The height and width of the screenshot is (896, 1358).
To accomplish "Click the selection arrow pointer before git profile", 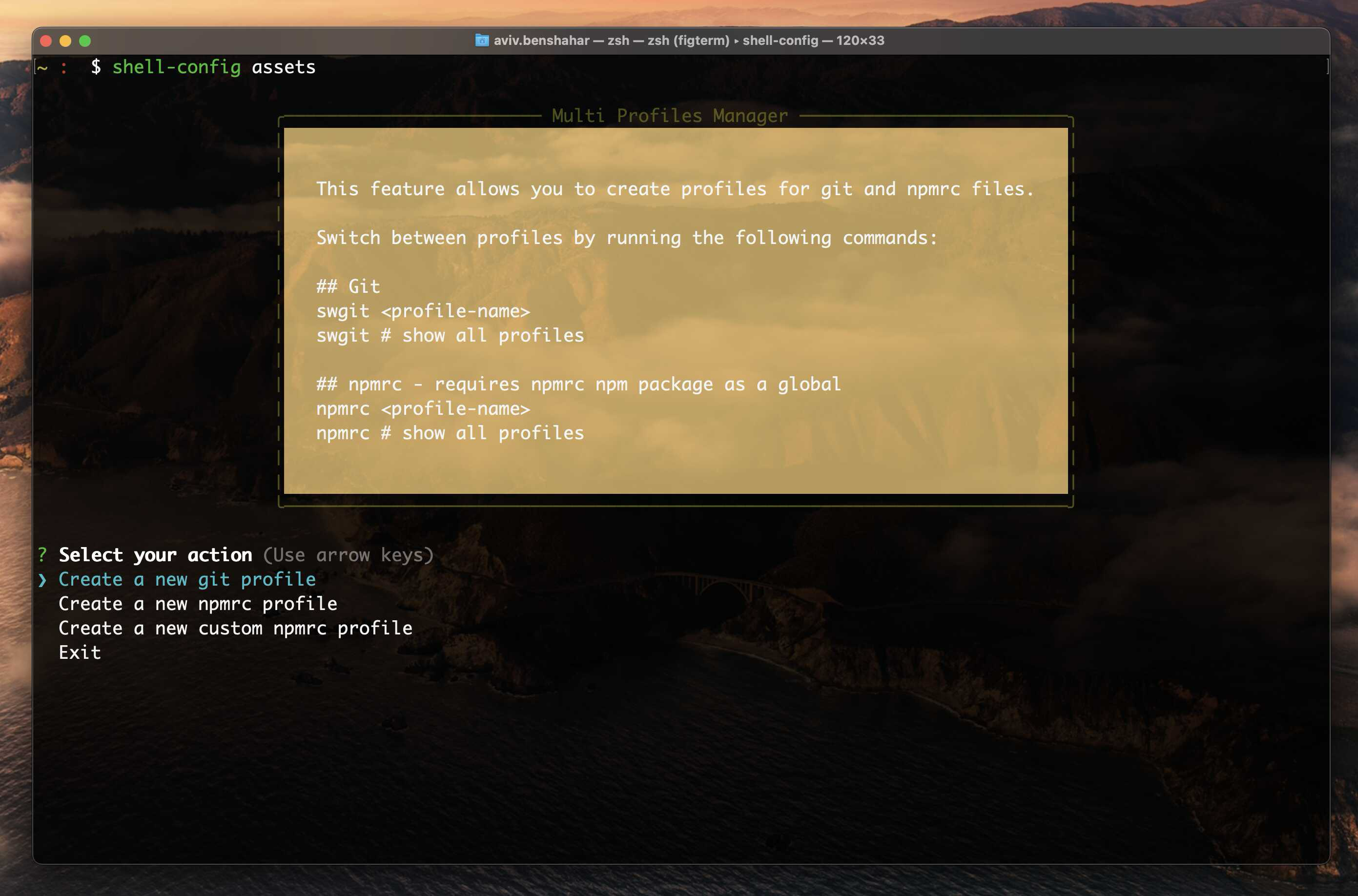I will tap(42, 580).
